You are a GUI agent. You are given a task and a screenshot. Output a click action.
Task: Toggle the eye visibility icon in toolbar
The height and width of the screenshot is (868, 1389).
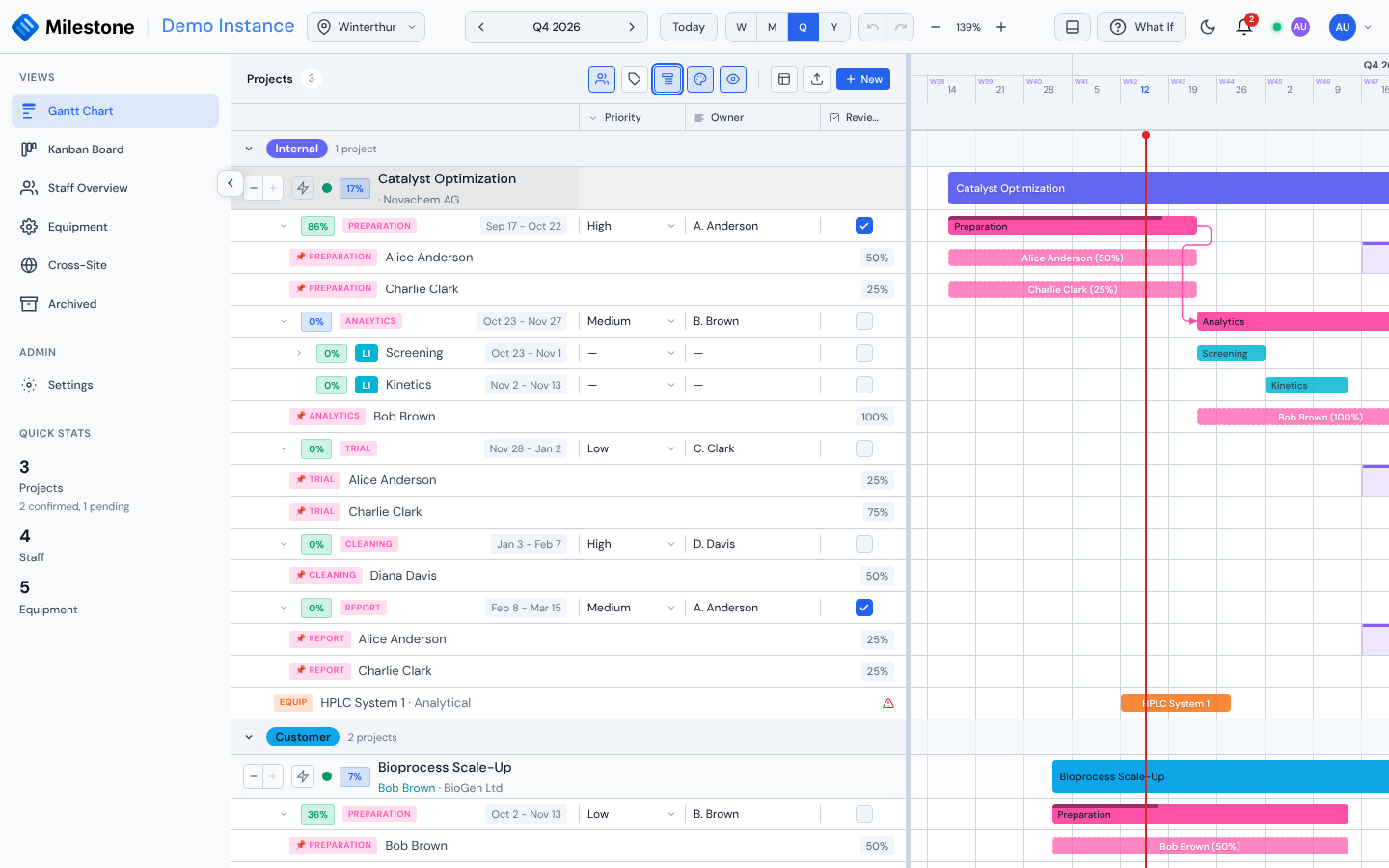[x=733, y=79]
